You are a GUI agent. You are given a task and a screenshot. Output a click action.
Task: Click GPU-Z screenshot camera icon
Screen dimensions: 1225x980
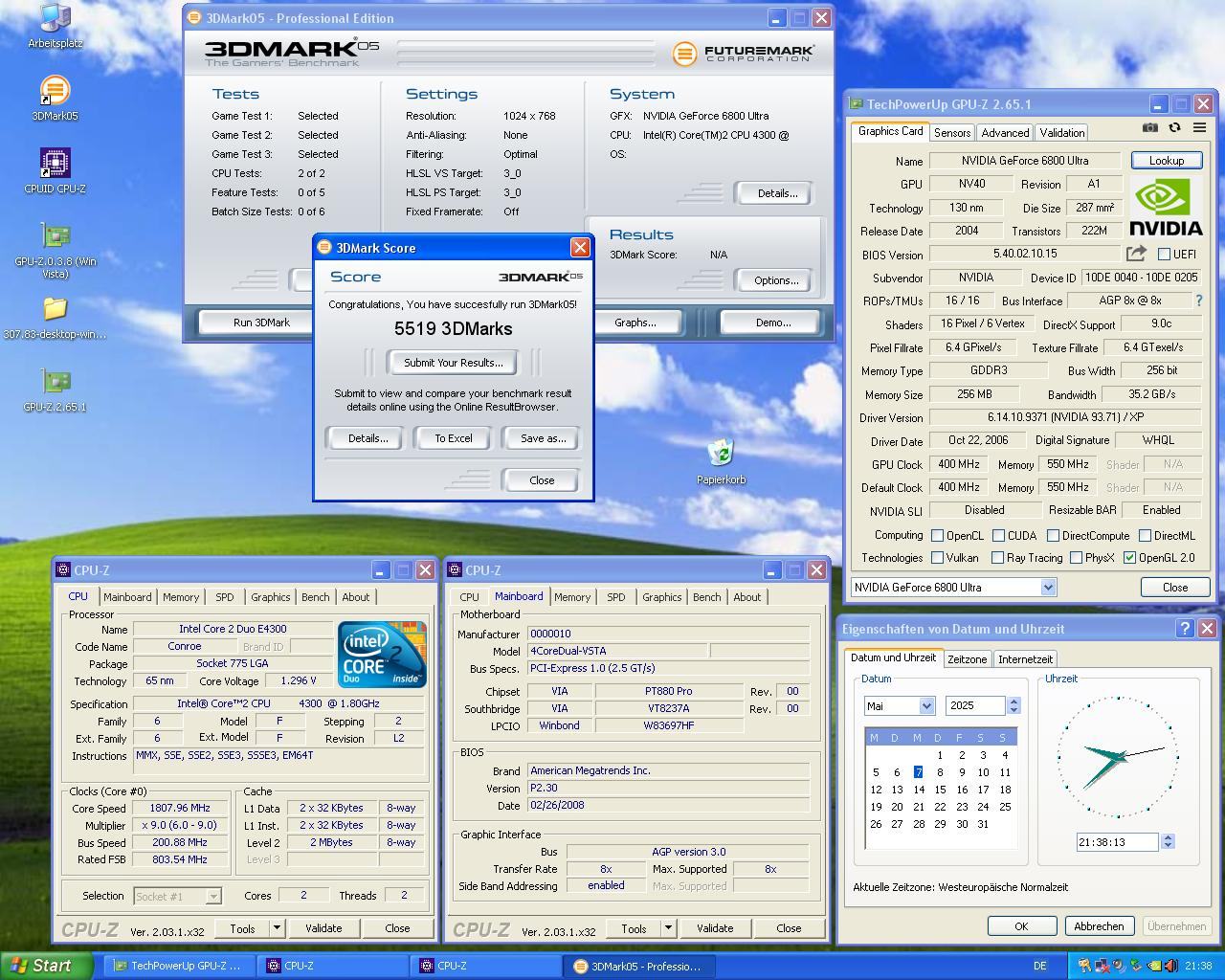tap(1150, 127)
